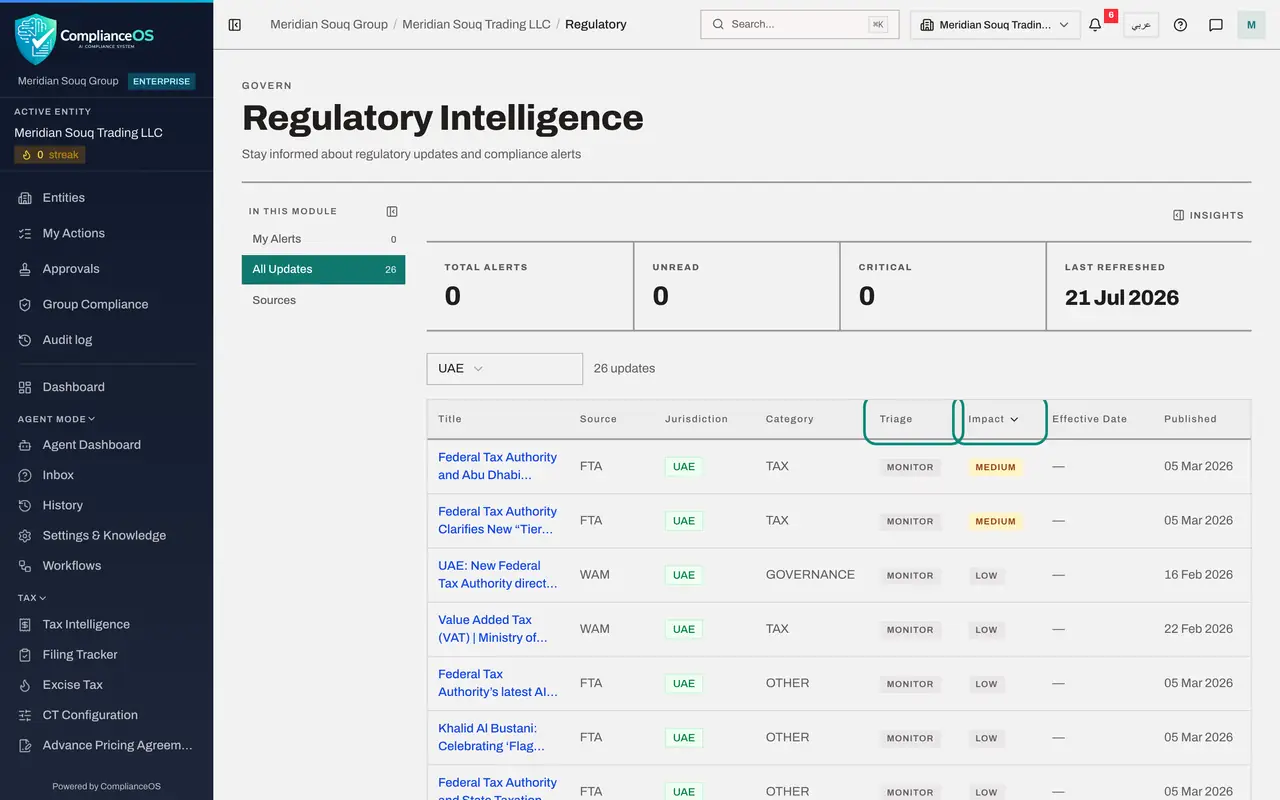Open the user avatar M menu
The height and width of the screenshot is (800, 1280).
tap(1251, 24)
